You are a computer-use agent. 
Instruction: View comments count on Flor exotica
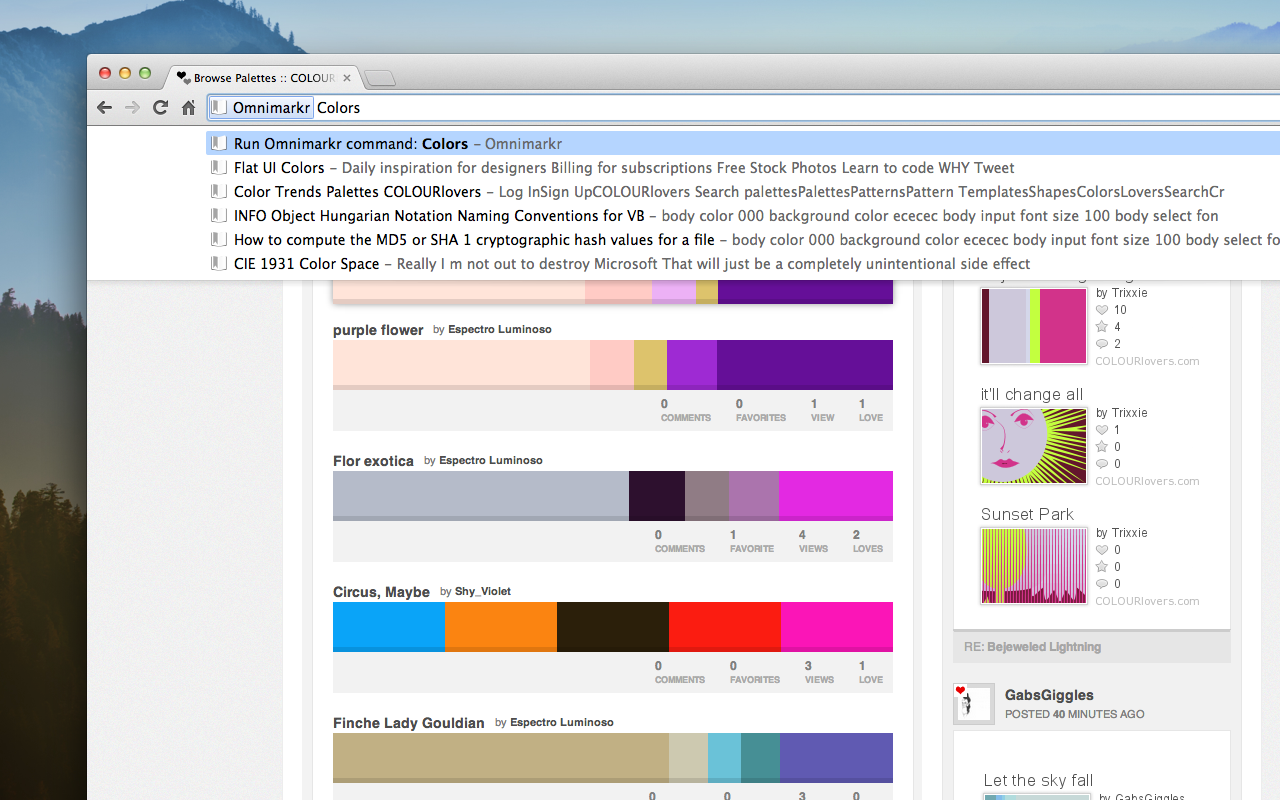pyautogui.click(x=680, y=541)
